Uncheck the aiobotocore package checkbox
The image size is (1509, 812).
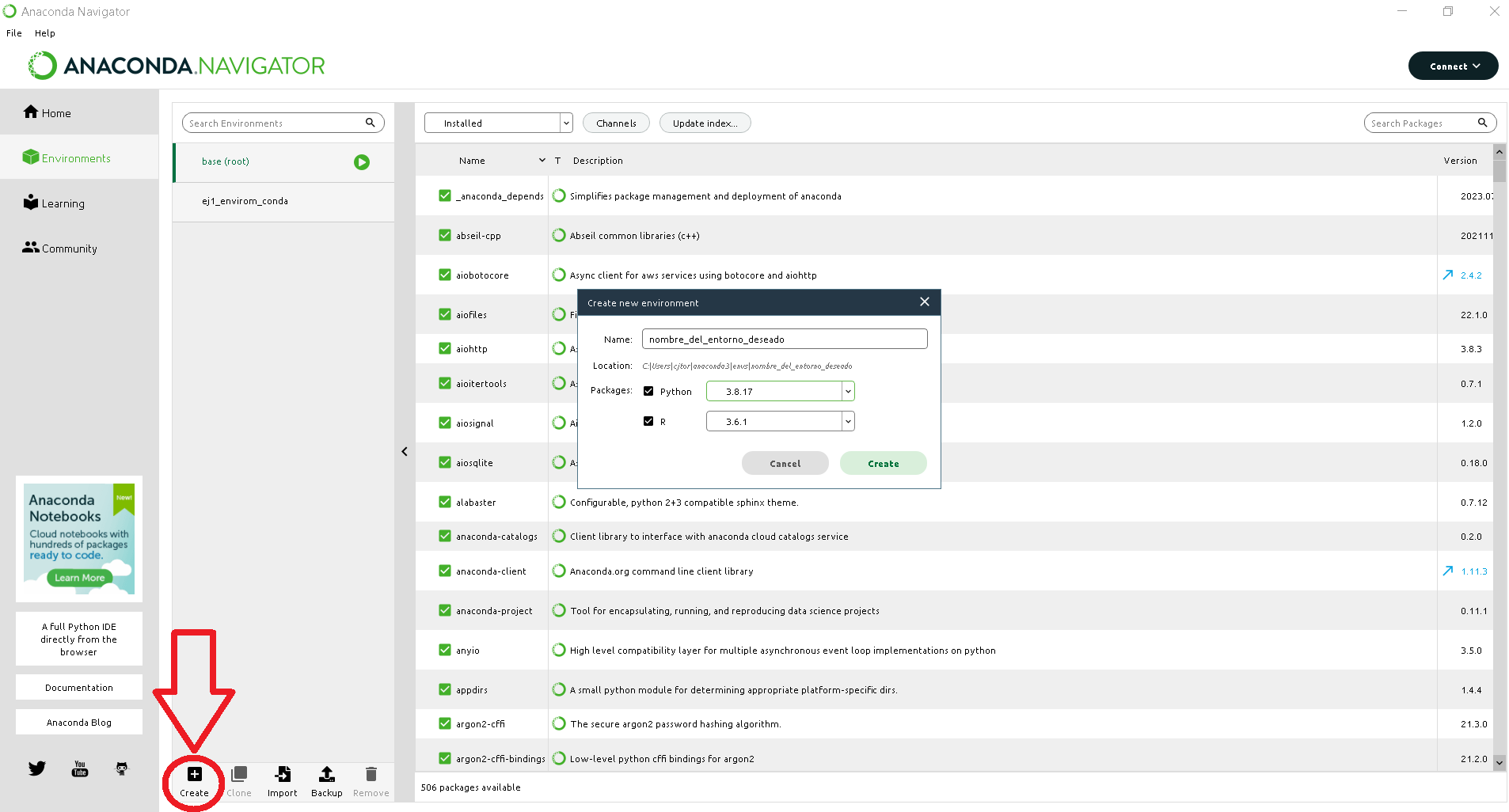pyautogui.click(x=445, y=275)
